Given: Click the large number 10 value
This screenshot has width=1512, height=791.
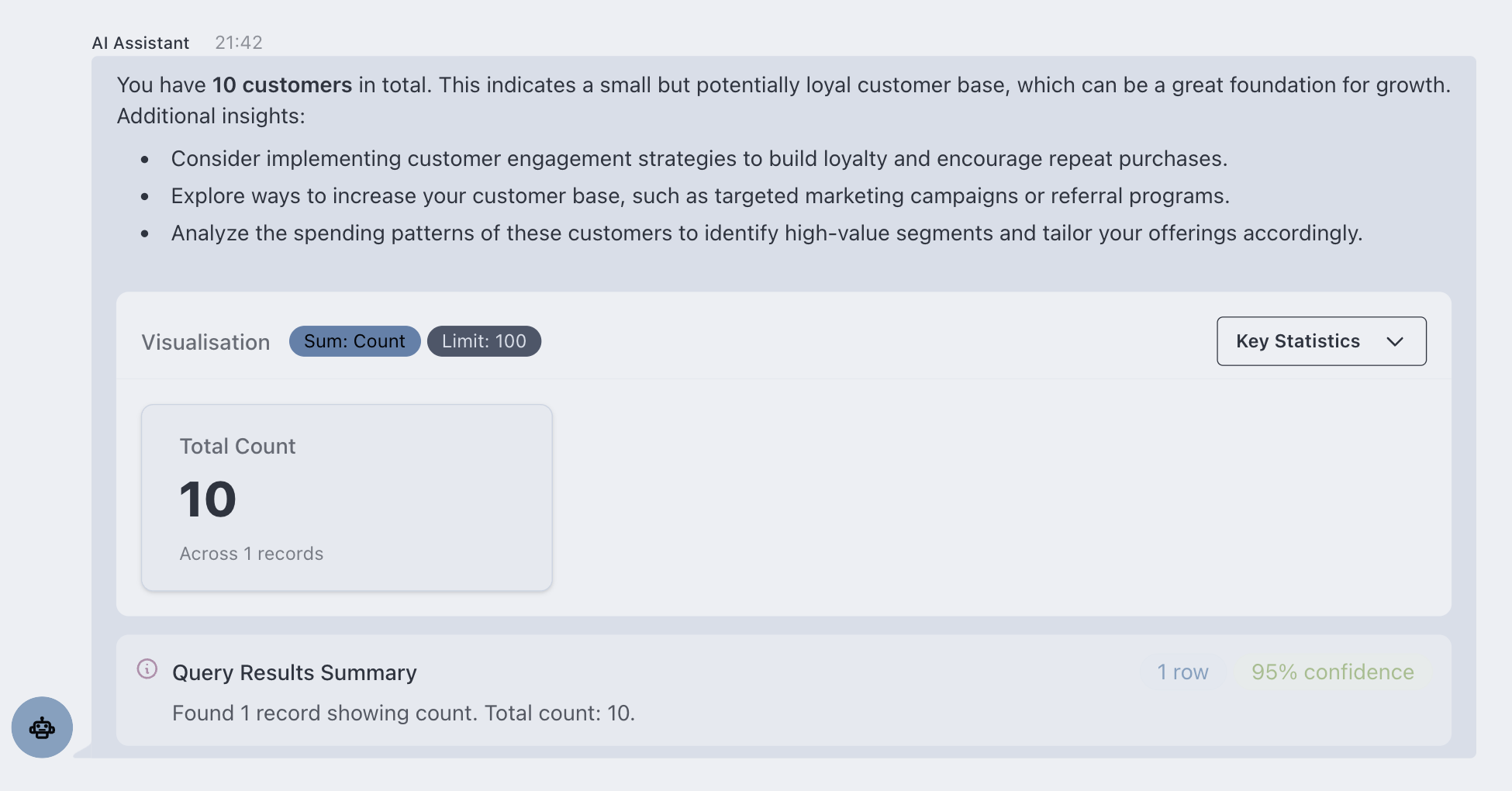Looking at the screenshot, I should click(x=208, y=499).
